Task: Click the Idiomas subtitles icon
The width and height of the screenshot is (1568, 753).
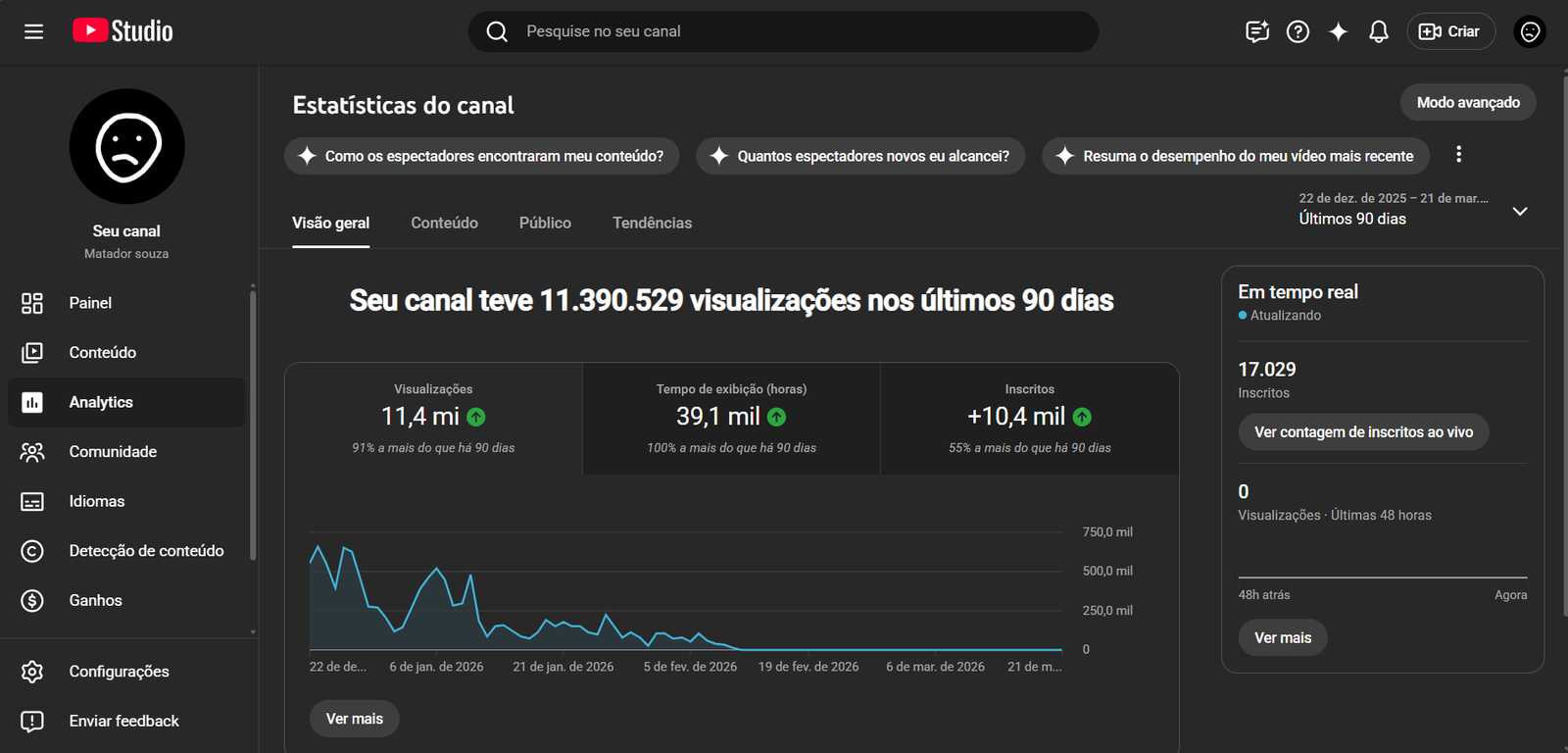Action: [32, 501]
